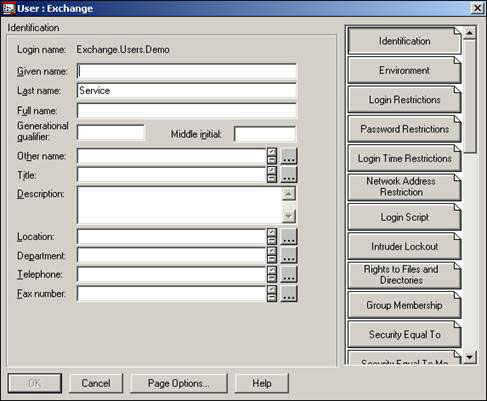Open the Login Script page

tap(404, 217)
